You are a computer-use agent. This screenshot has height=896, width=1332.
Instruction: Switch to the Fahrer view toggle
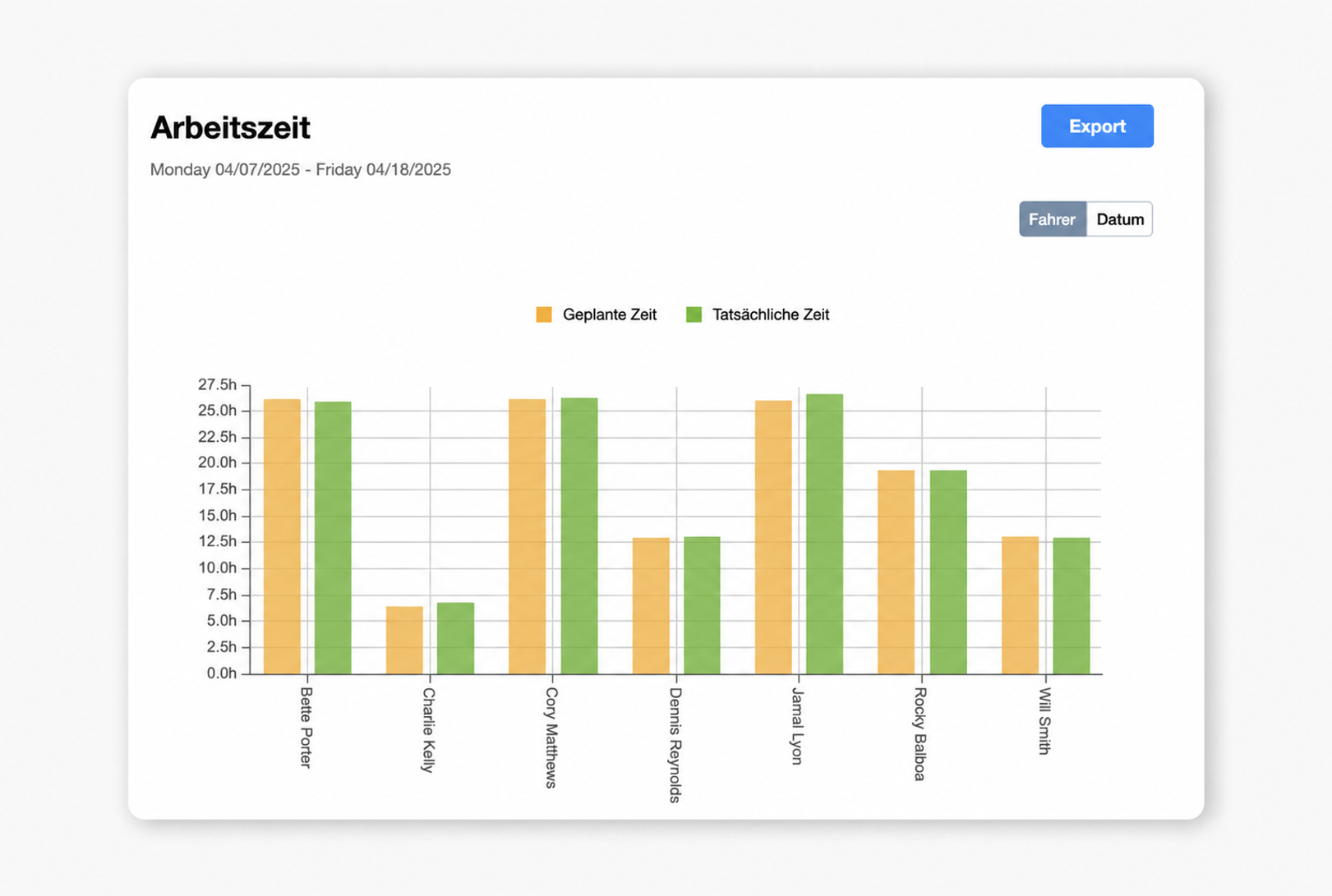[1053, 219]
